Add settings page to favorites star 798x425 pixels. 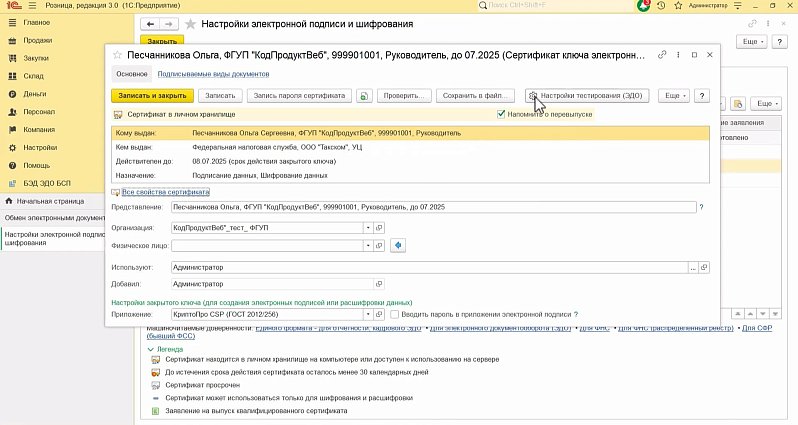(190, 24)
